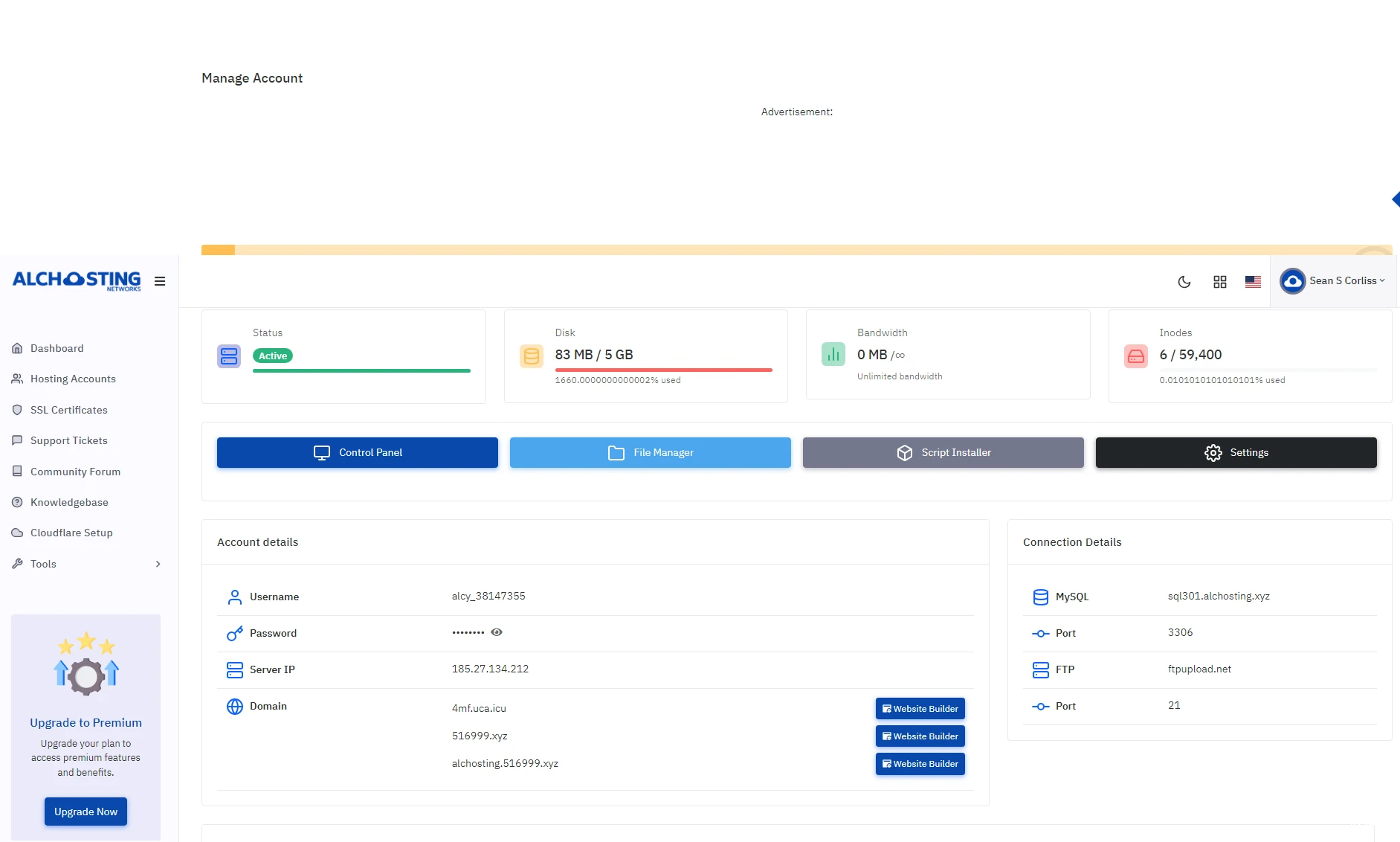Open SSL Certificates from the sidebar
1400x842 pixels.
[68, 410]
